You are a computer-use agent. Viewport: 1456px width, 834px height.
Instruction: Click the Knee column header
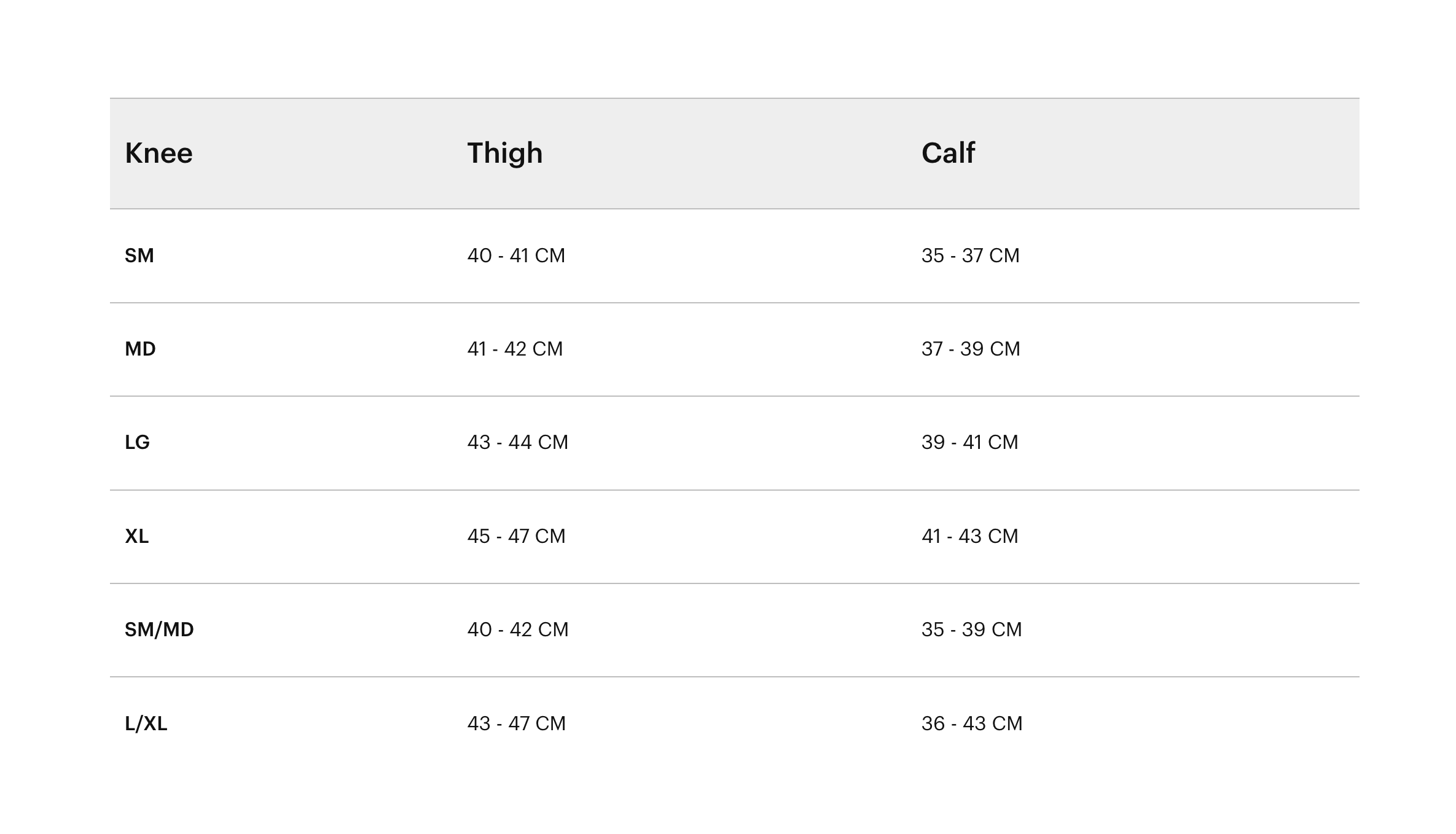(x=159, y=153)
